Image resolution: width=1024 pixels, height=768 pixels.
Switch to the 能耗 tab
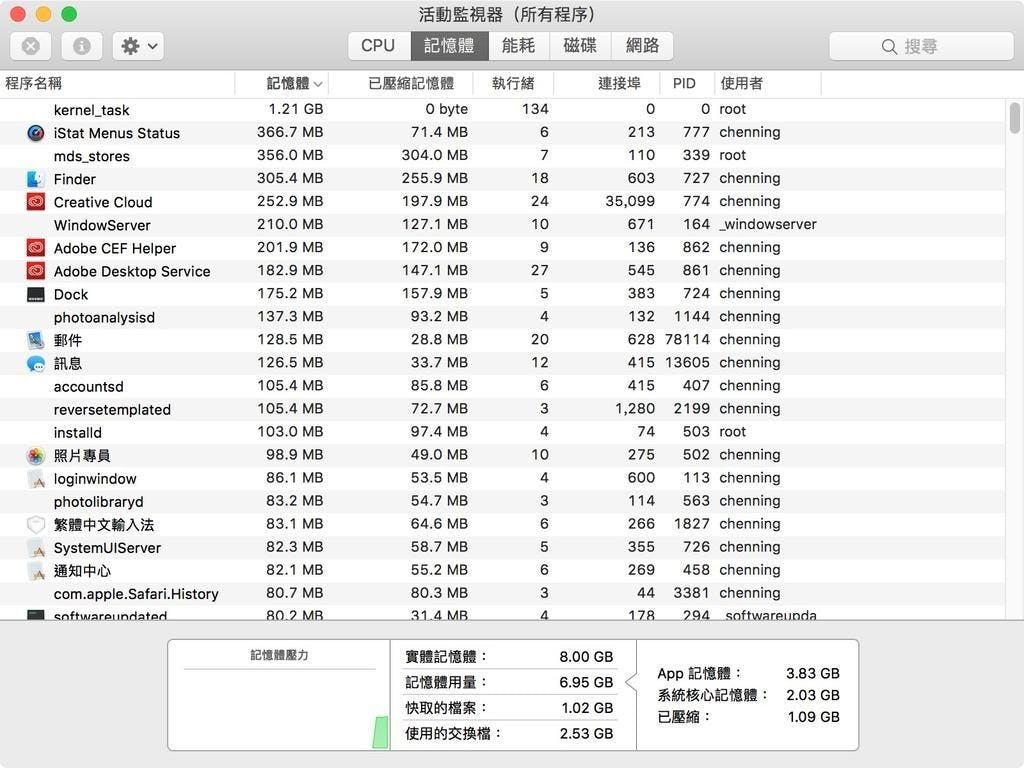519,46
